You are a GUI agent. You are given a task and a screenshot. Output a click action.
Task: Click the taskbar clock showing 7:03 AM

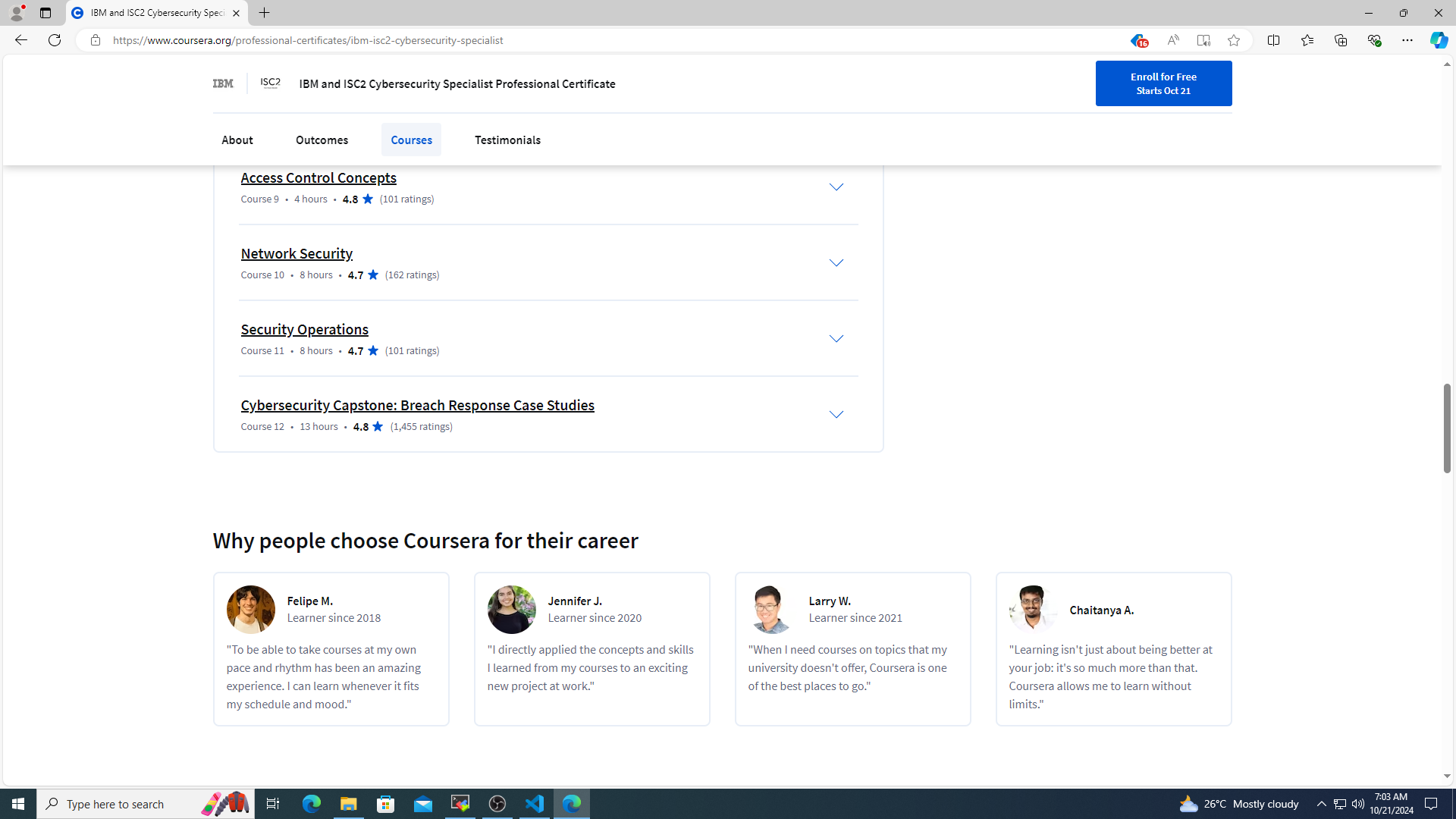[x=1392, y=804]
